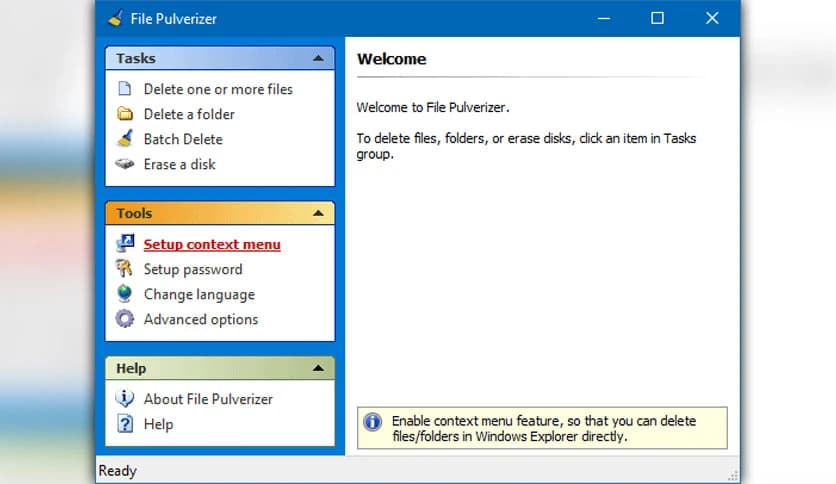836x484 pixels.
Task: Select Erase a disk task
Action: (x=179, y=164)
